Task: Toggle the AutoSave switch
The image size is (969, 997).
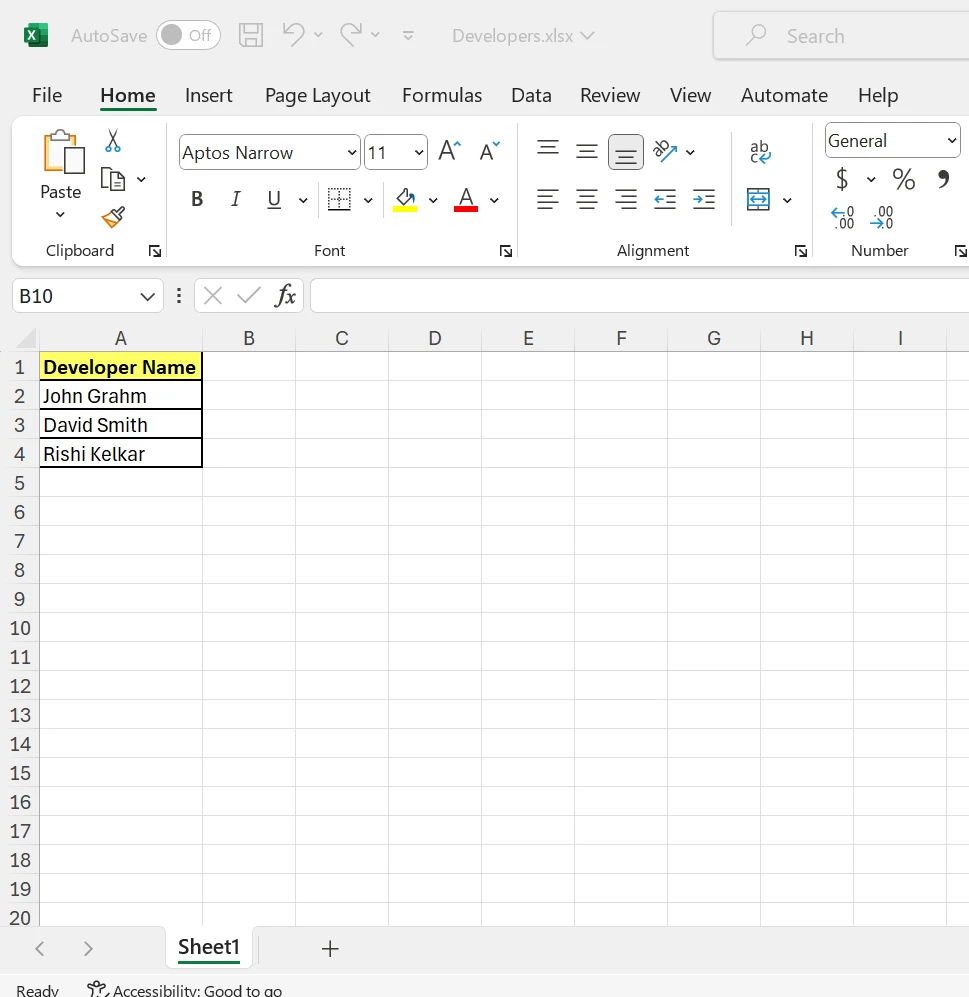Action: tap(187, 36)
